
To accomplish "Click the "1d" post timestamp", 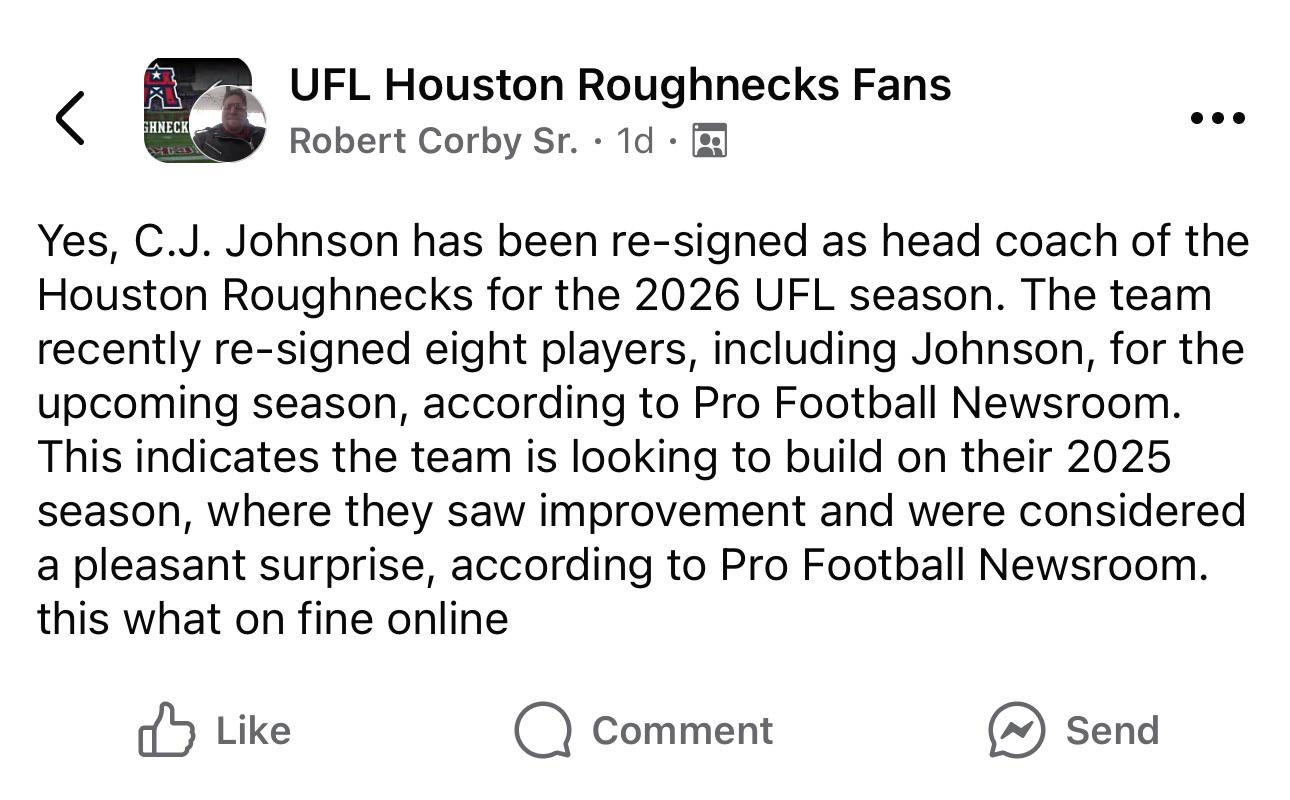I will click(635, 141).
